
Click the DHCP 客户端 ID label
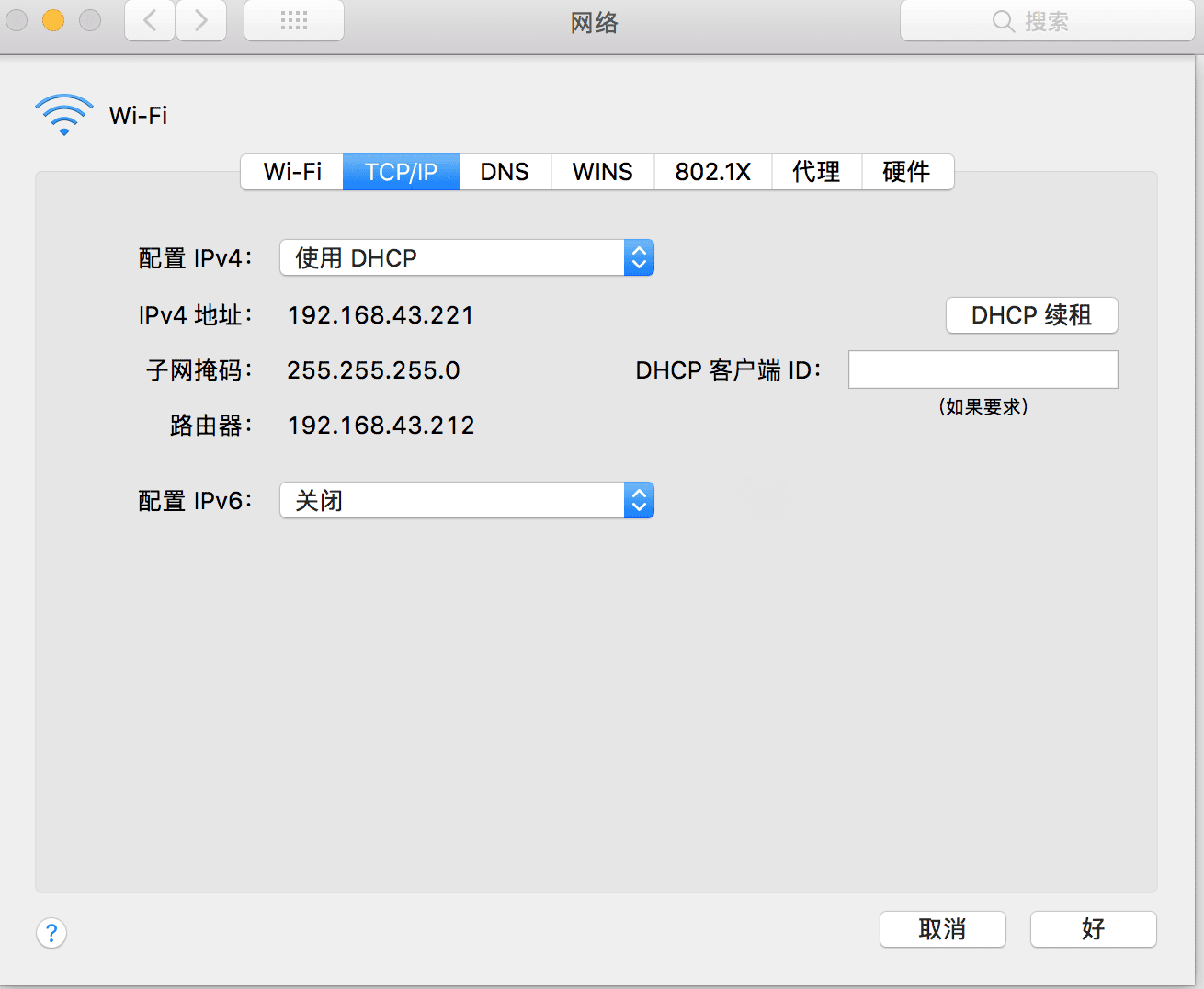point(729,370)
